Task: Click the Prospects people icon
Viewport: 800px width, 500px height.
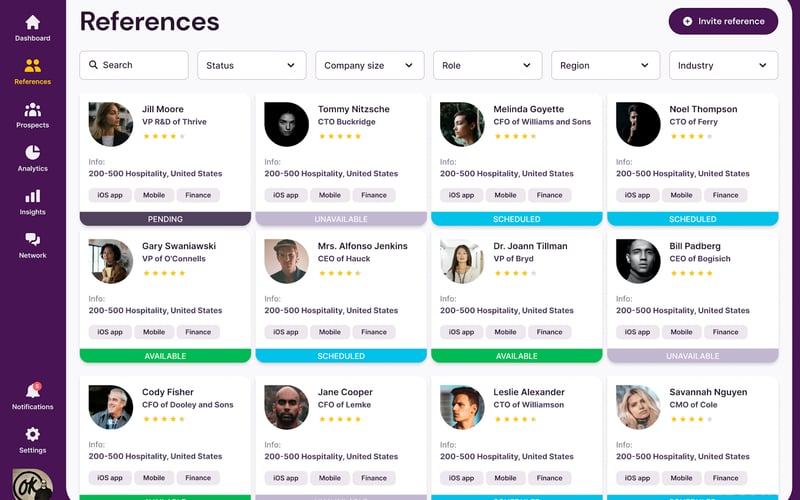Action: tap(32, 110)
